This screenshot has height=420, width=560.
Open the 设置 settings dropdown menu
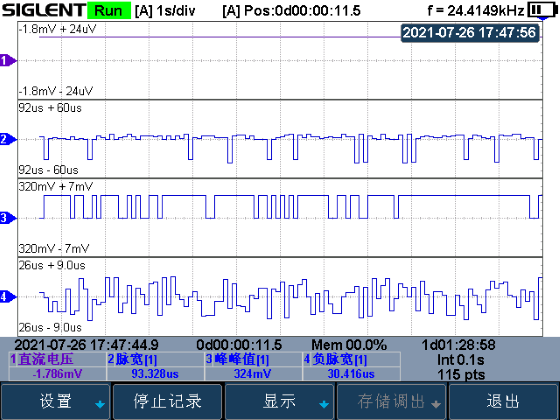pos(56,401)
